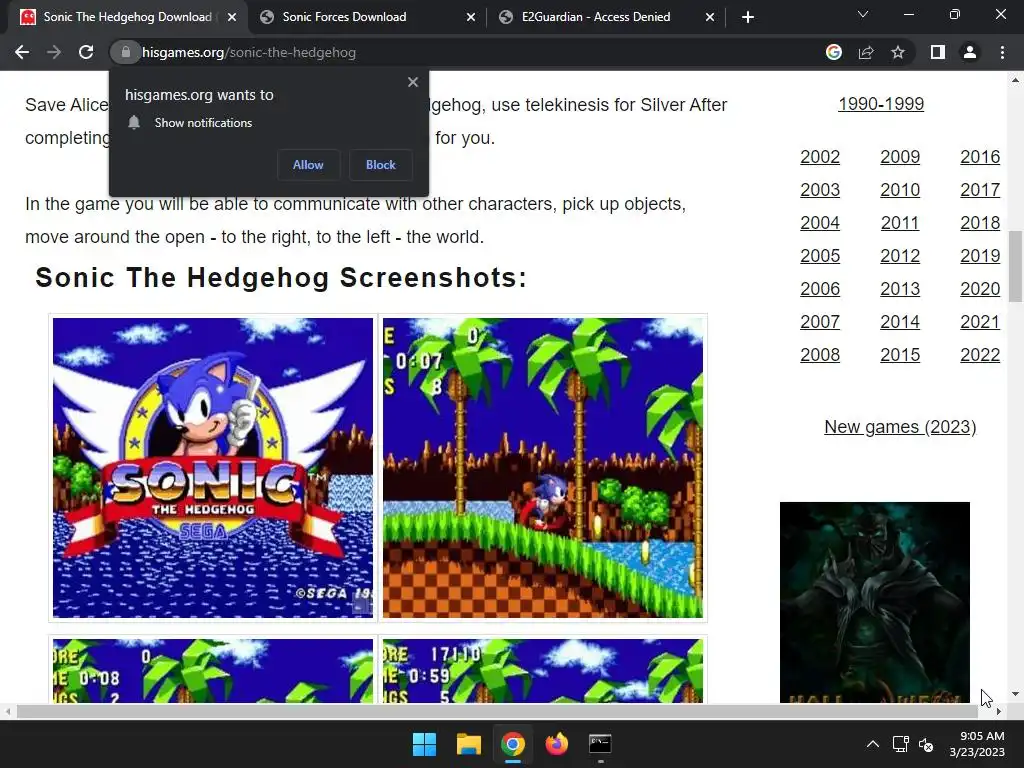Open the 2020 games link
The height and width of the screenshot is (768, 1024).
[x=980, y=289]
